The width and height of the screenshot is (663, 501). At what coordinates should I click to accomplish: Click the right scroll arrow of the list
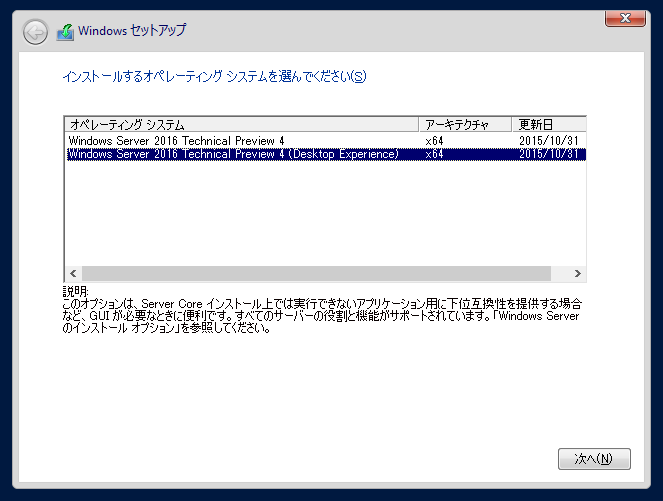pos(578,274)
